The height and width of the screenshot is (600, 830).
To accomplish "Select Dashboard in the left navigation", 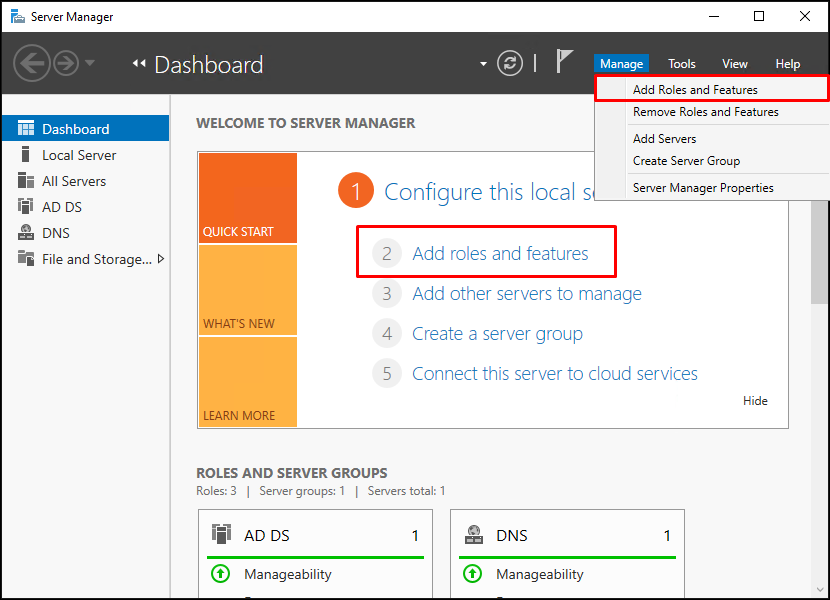I will click(86, 129).
